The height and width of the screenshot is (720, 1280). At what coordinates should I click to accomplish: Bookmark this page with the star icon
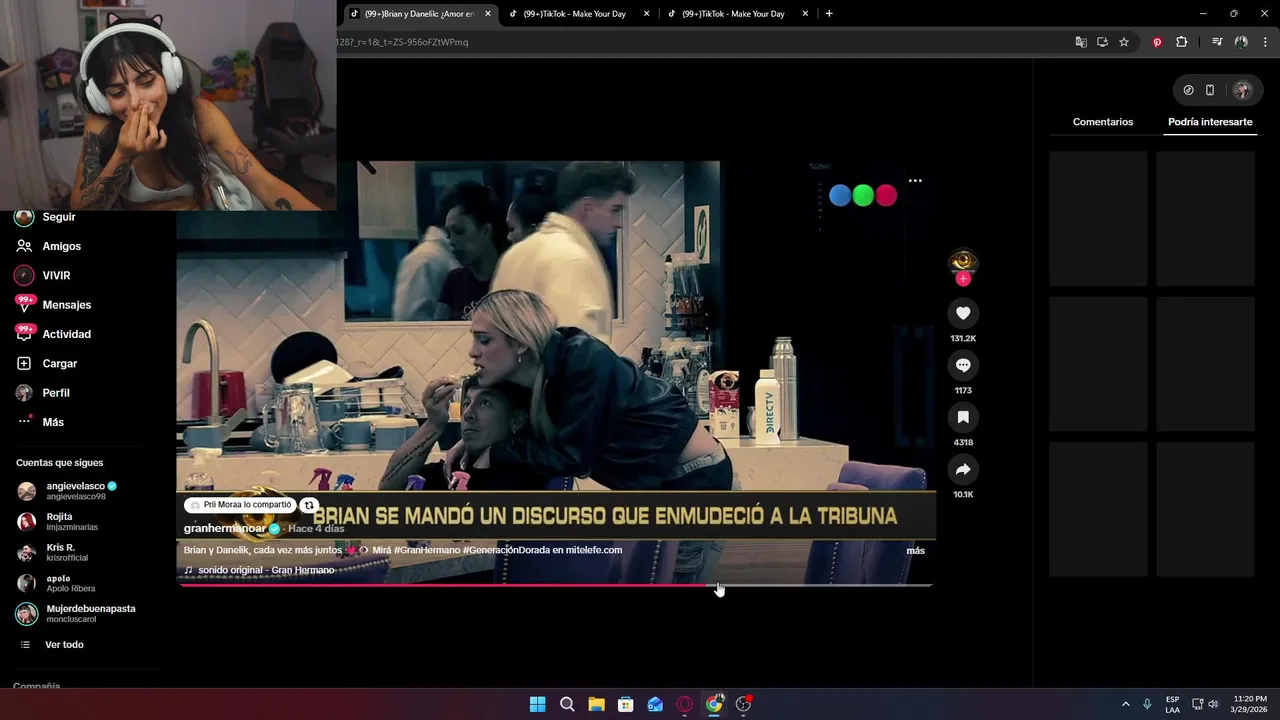point(1124,42)
